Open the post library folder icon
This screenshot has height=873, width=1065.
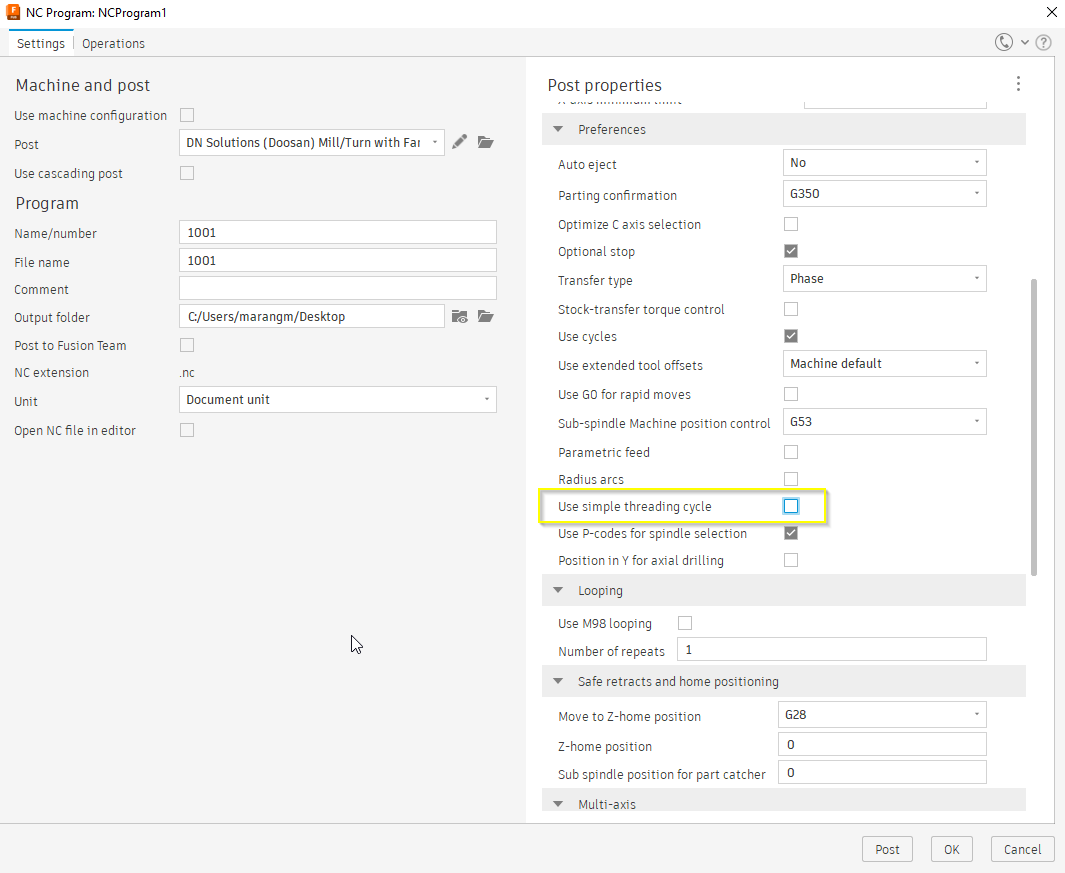point(486,142)
